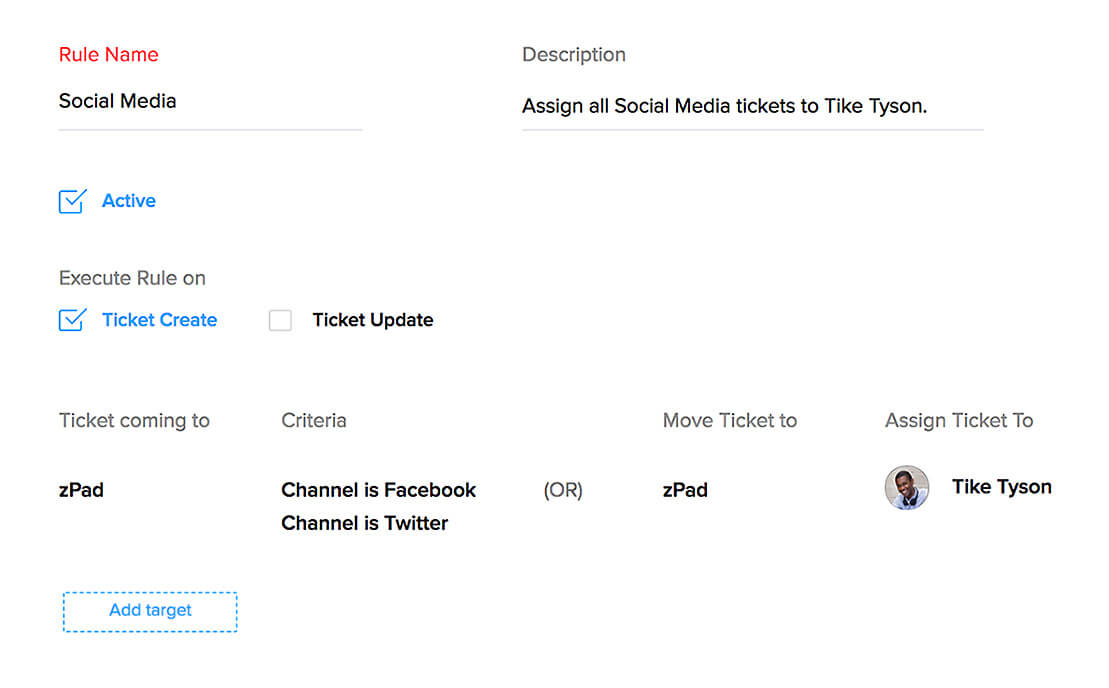Select the Channel is Facebook criterion
The width and height of the screenshot is (1109, 688).
point(378,490)
